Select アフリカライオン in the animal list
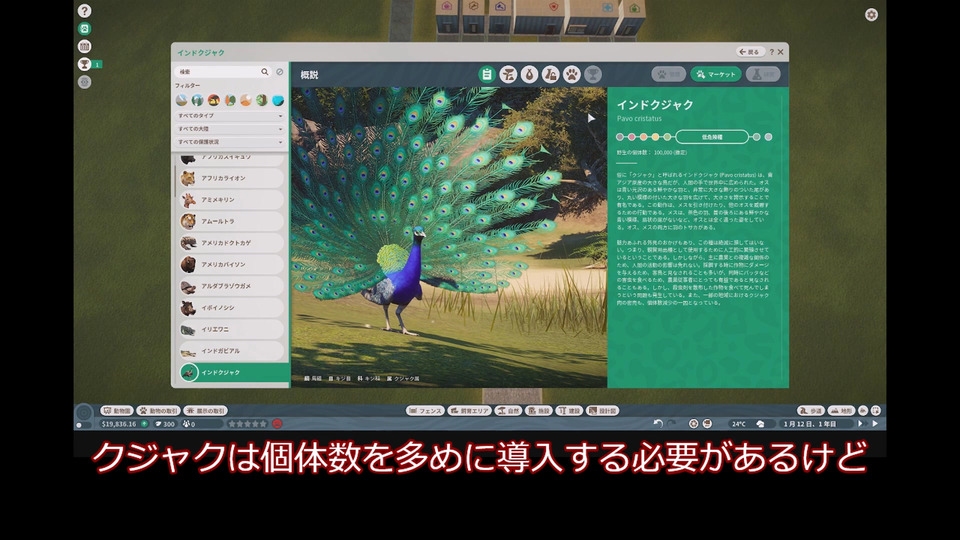The width and height of the screenshot is (960, 540). pyautogui.click(x=232, y=178)
